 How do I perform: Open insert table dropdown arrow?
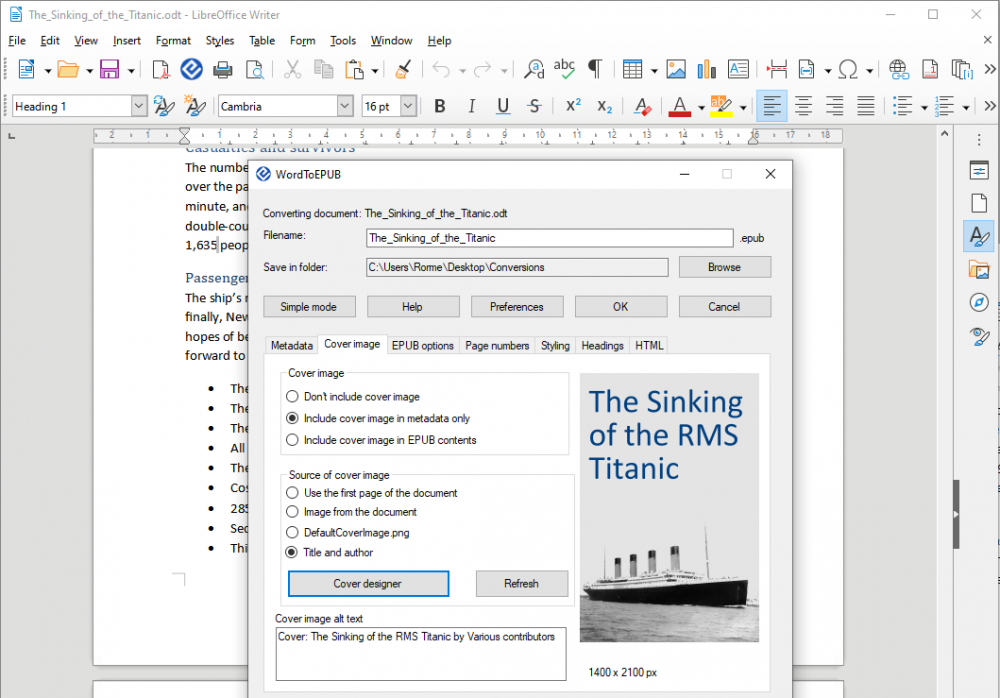[654, 70]
